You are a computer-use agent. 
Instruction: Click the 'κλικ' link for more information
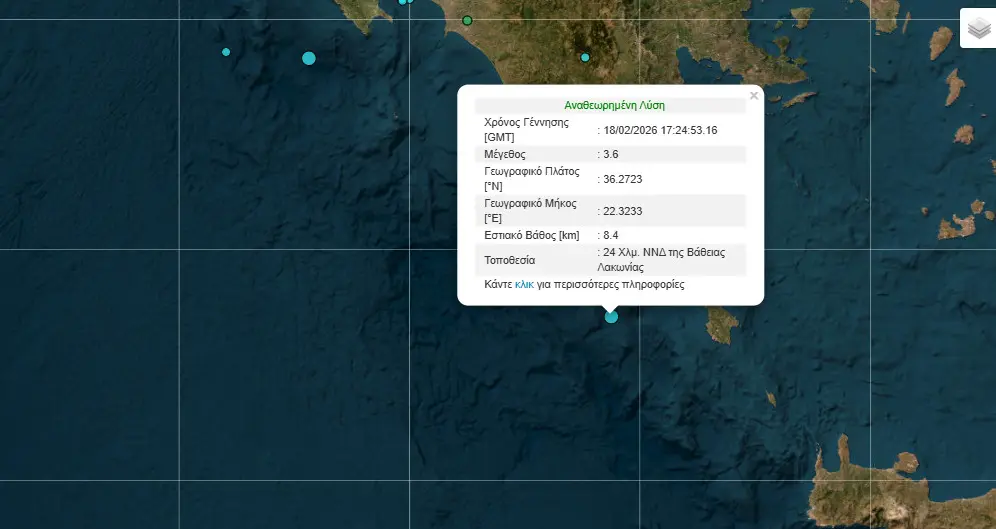524,285
